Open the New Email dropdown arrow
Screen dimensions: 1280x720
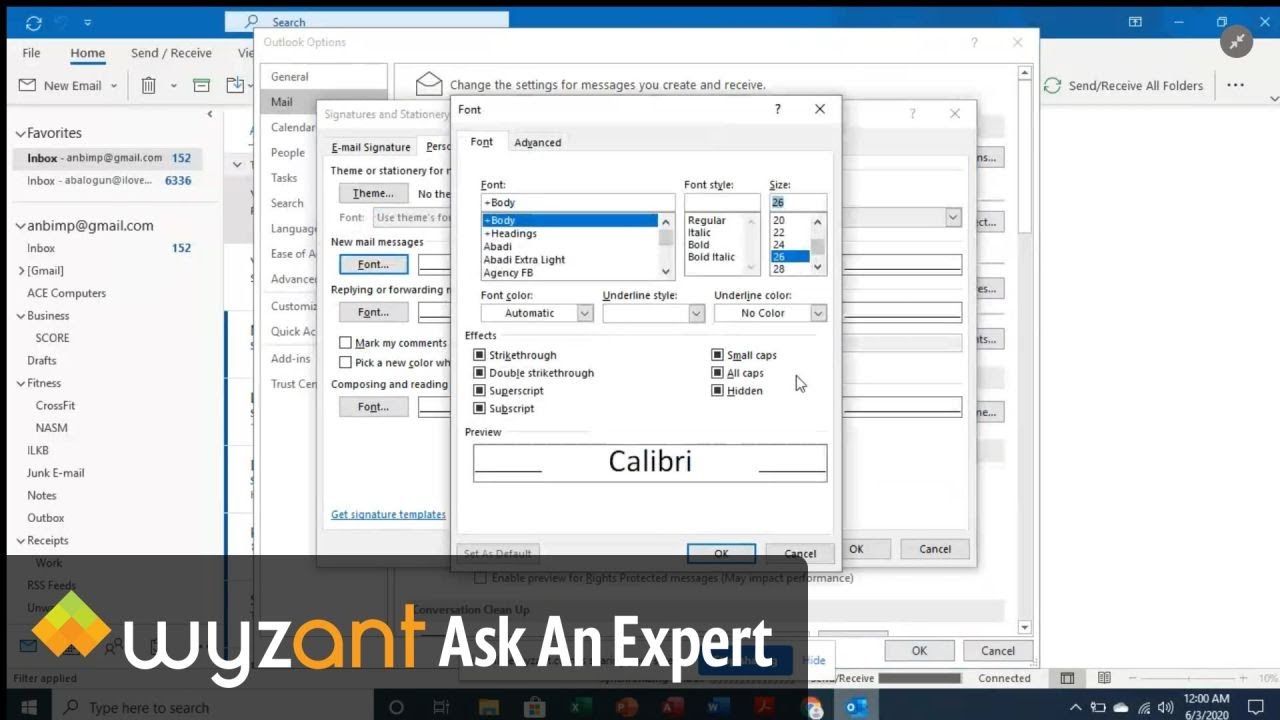pyautogui.click(x=113, y=86)
